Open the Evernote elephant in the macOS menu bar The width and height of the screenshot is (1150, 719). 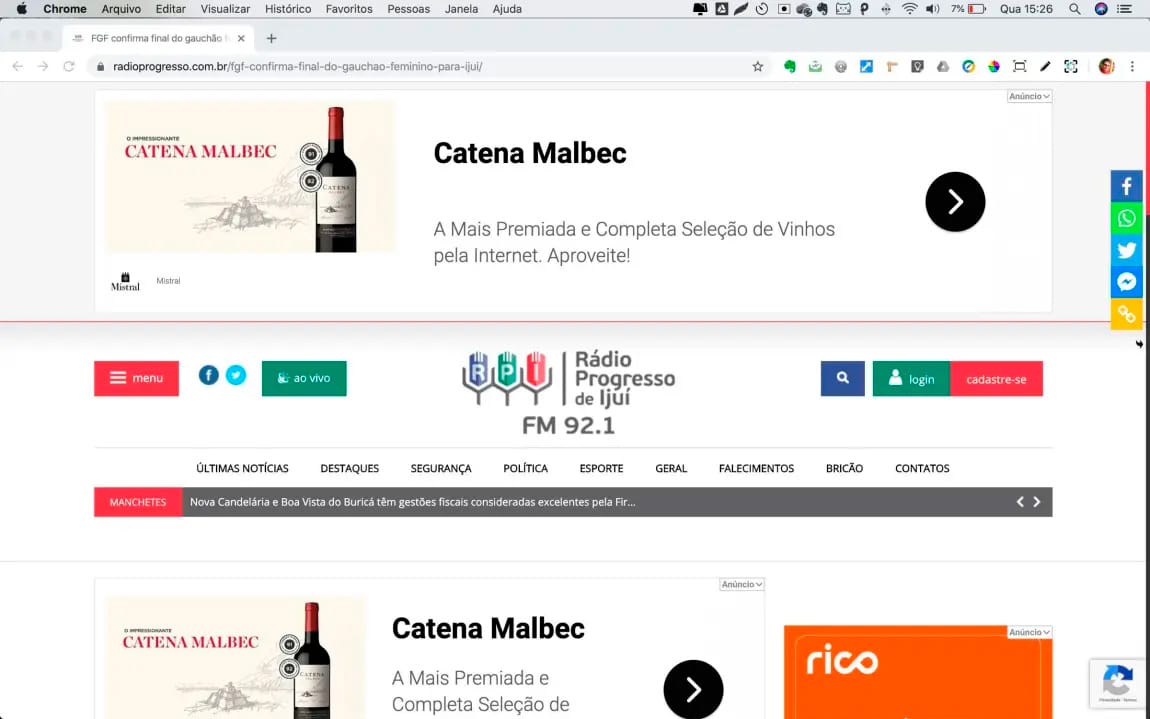[822, 9]
